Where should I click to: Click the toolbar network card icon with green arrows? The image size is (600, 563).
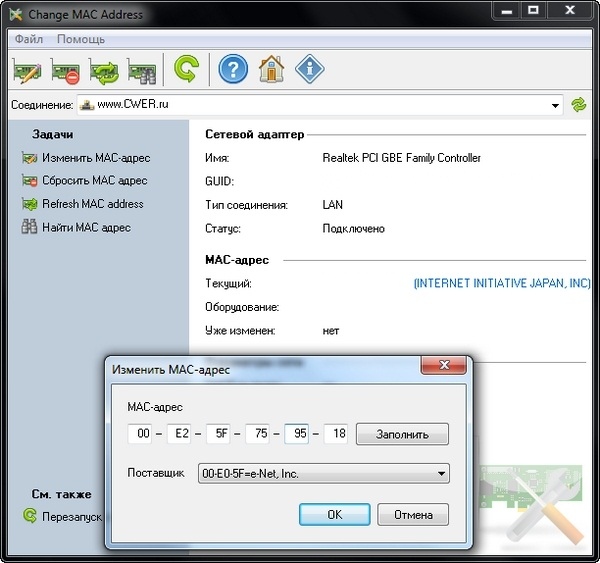point(103,70)
